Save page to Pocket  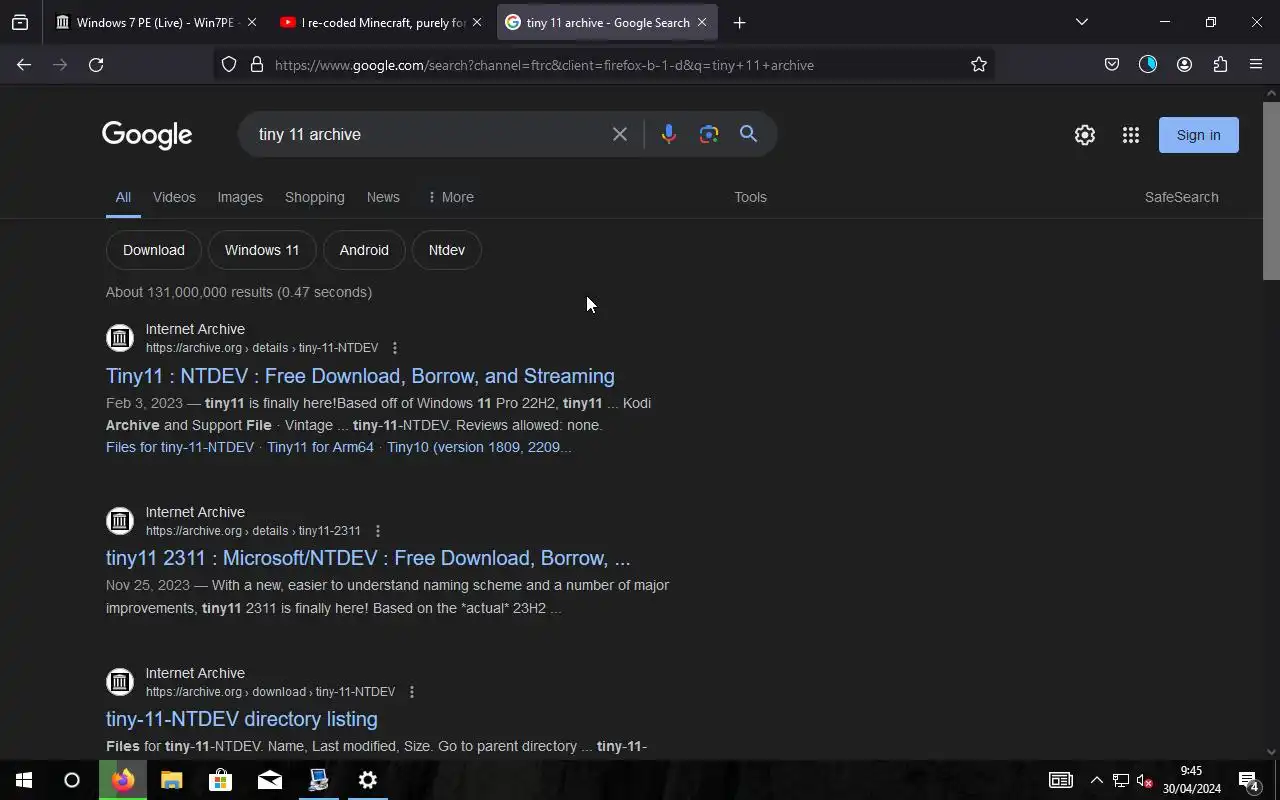click(x=1112, y=65)
